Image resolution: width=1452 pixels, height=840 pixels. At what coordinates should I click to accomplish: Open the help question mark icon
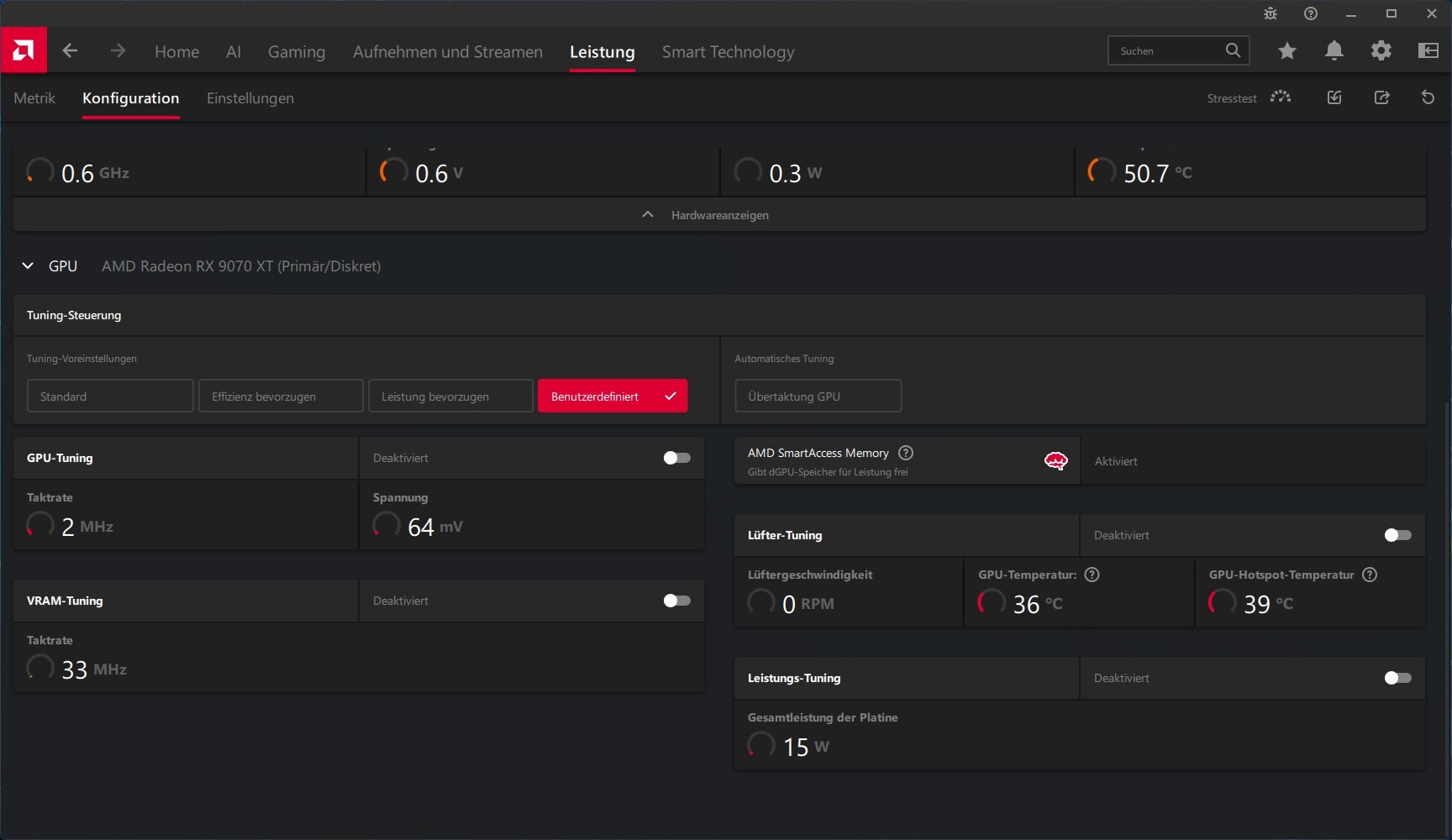tap(1311, 13)
